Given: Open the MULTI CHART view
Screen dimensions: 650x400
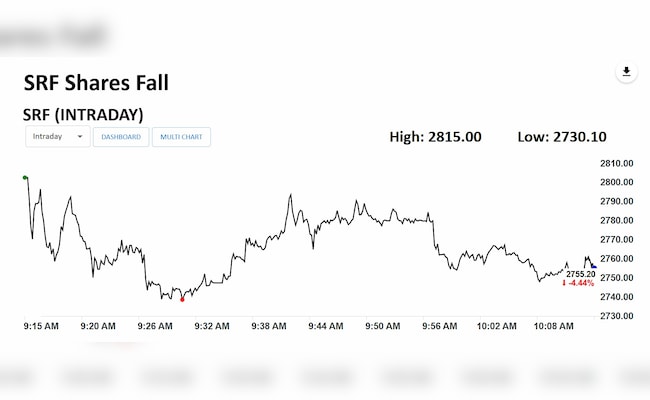Looking at the screenshot, I should (181, 137).
